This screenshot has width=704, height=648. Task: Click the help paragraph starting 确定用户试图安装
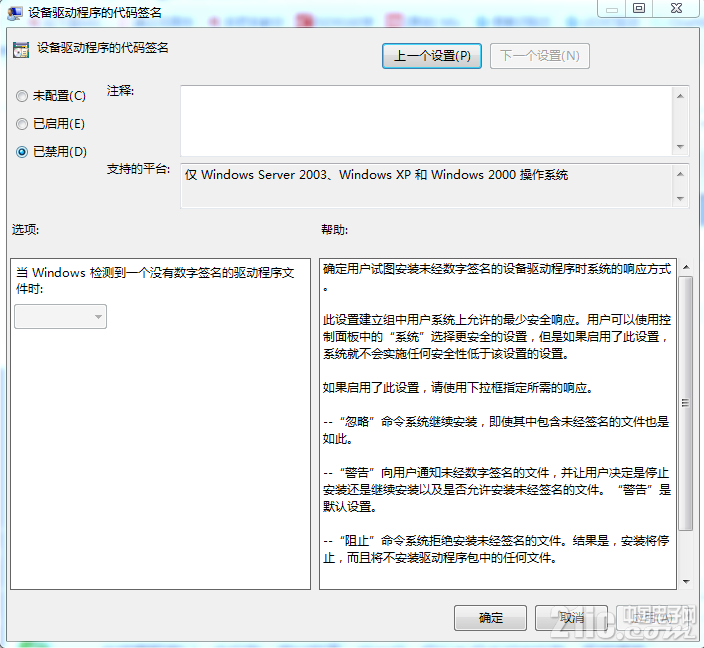pos(497,277)
